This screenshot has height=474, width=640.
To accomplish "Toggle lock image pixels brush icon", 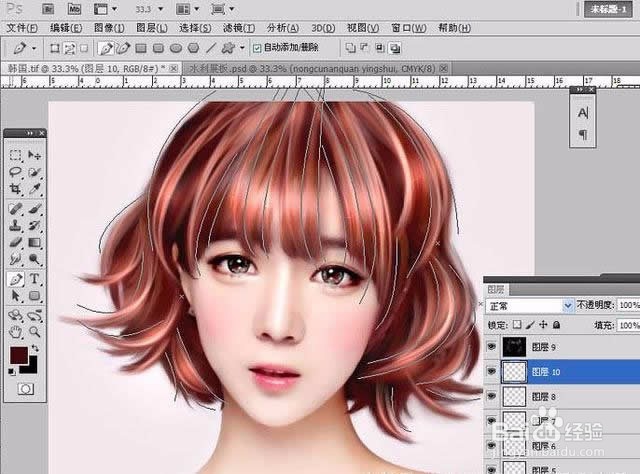I will [530, 325].
